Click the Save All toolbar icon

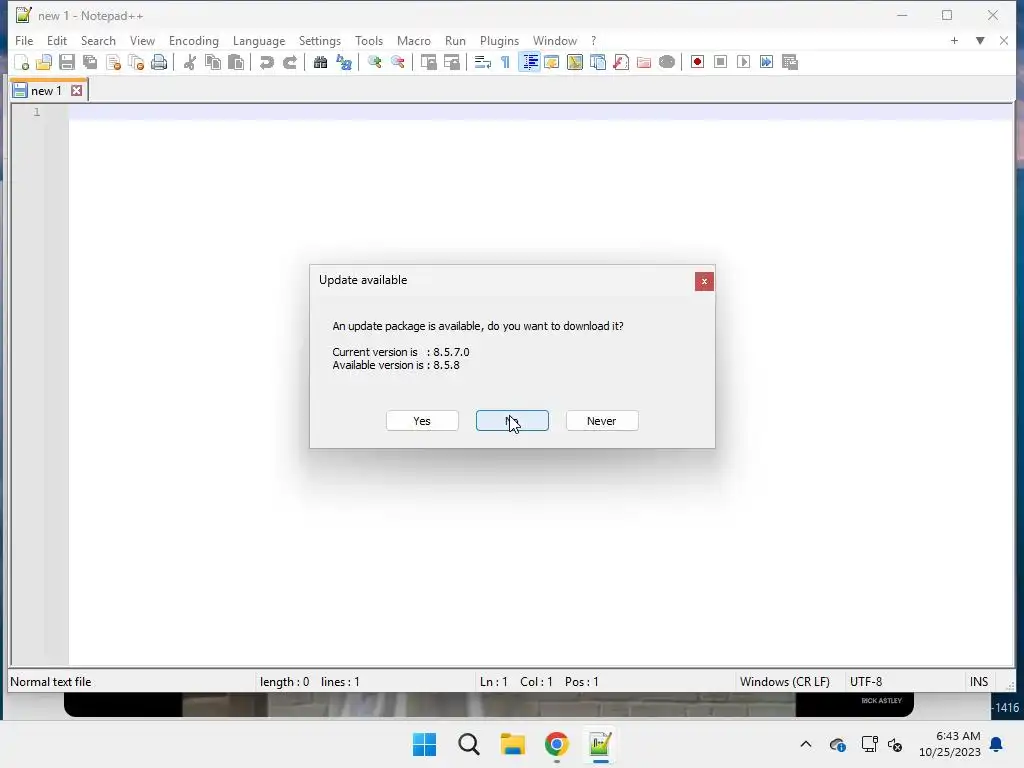90,62
